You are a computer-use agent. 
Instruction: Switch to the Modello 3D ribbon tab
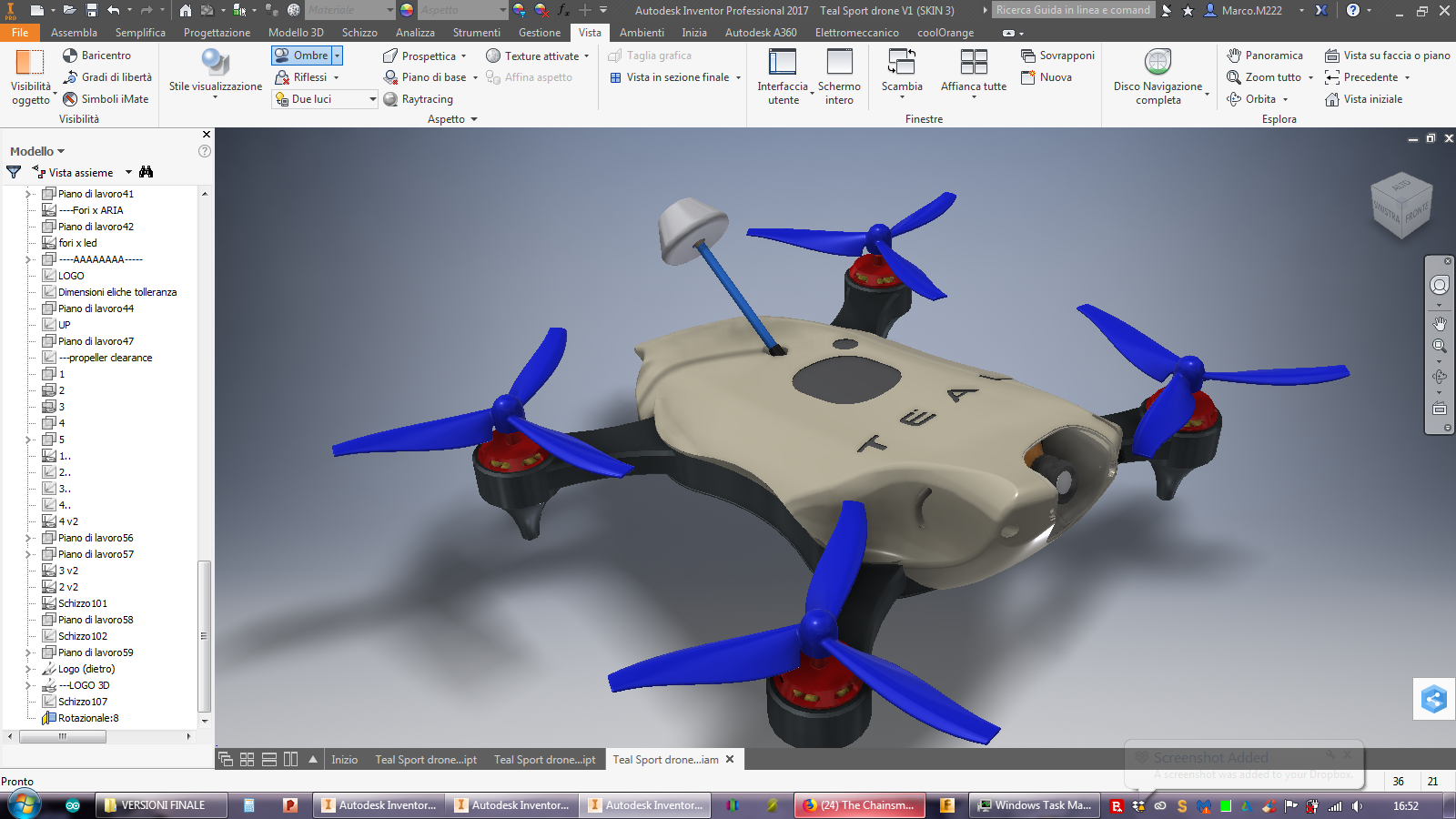pos(296,32)
